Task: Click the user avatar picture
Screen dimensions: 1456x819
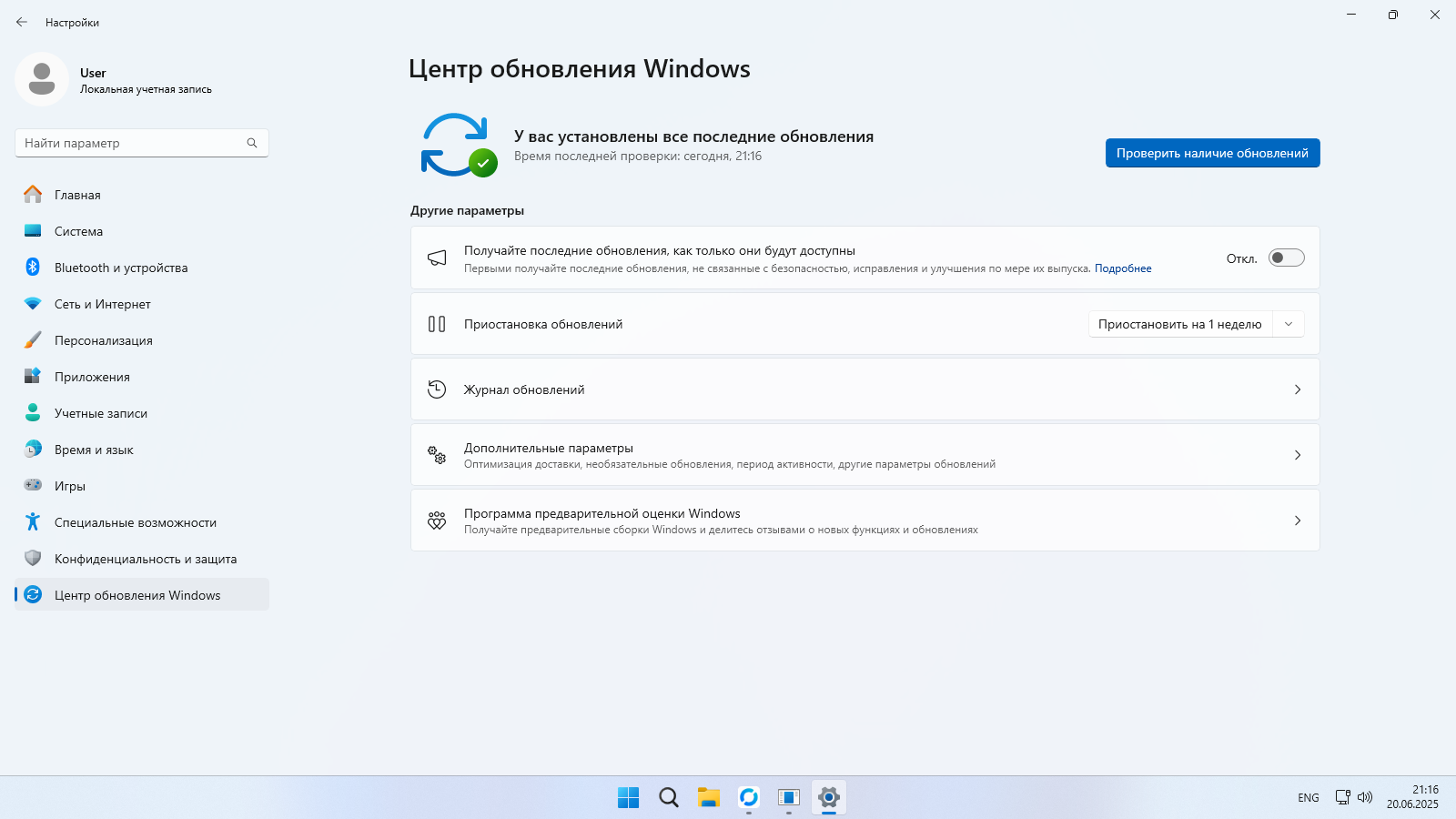Action: point(42,79)
